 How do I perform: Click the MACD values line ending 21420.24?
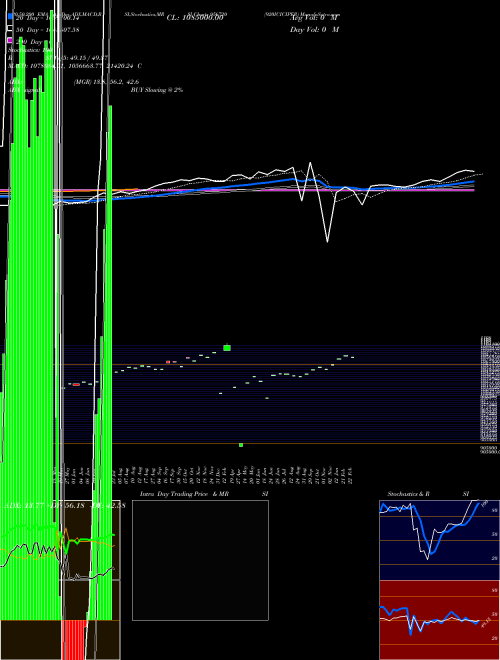(75, 66)
